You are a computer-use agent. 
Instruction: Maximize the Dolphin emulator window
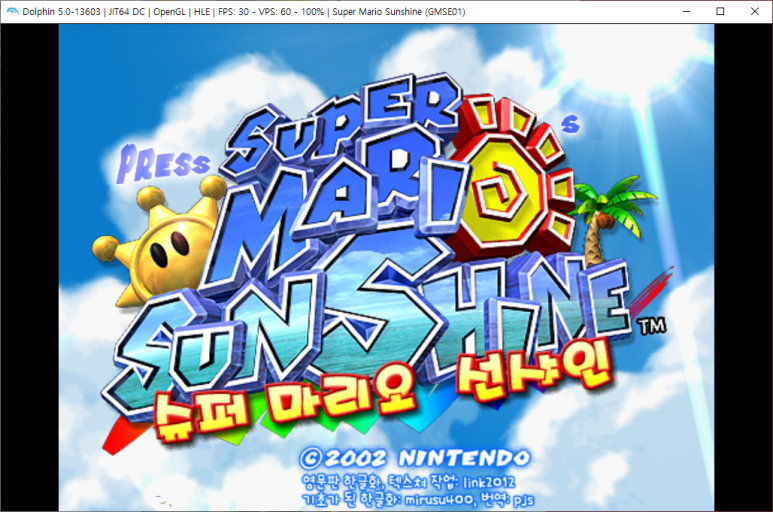(x=720, y=11)
